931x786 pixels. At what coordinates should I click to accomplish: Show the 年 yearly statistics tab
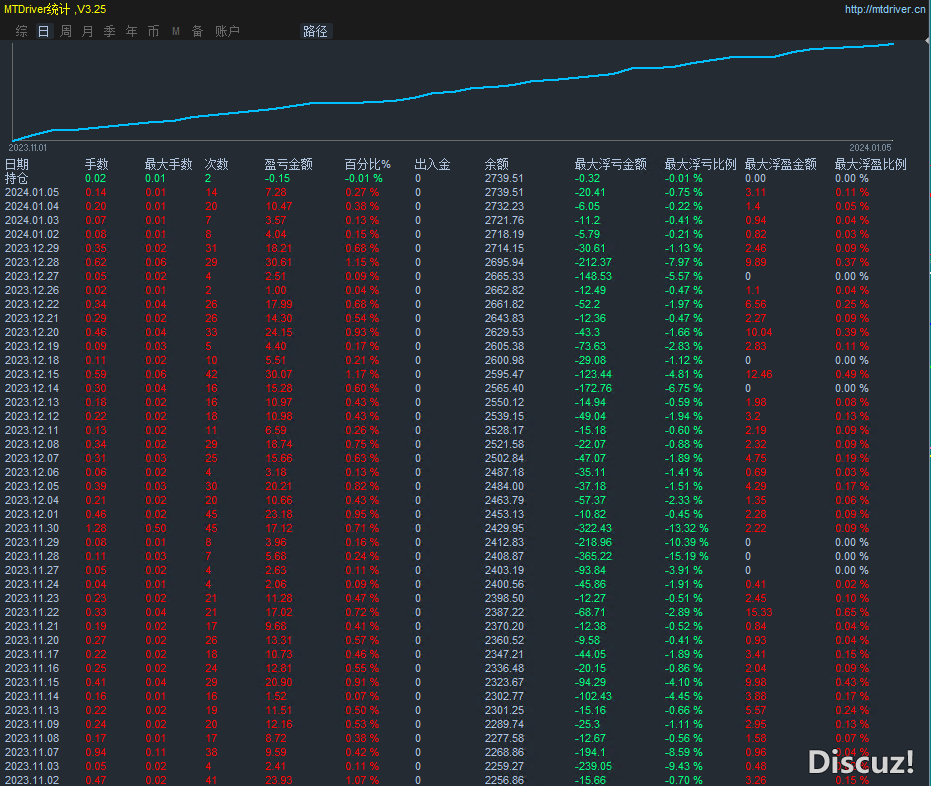pos(132,31)
